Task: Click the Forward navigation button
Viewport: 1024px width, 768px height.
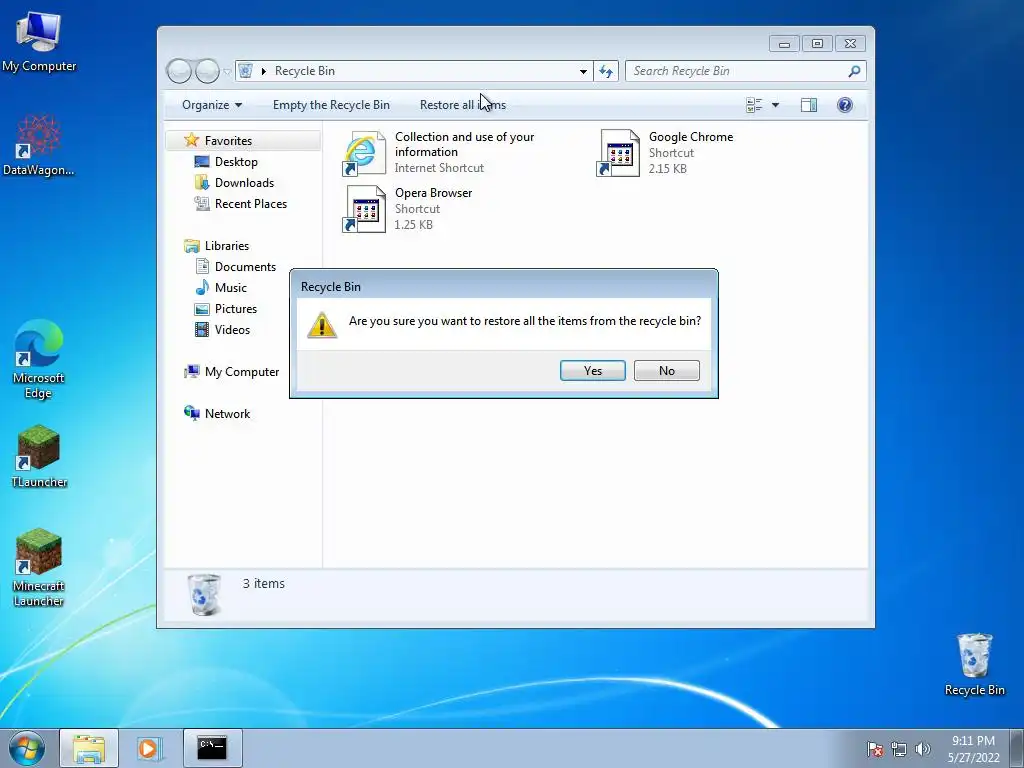Action: tap(207, 71)
